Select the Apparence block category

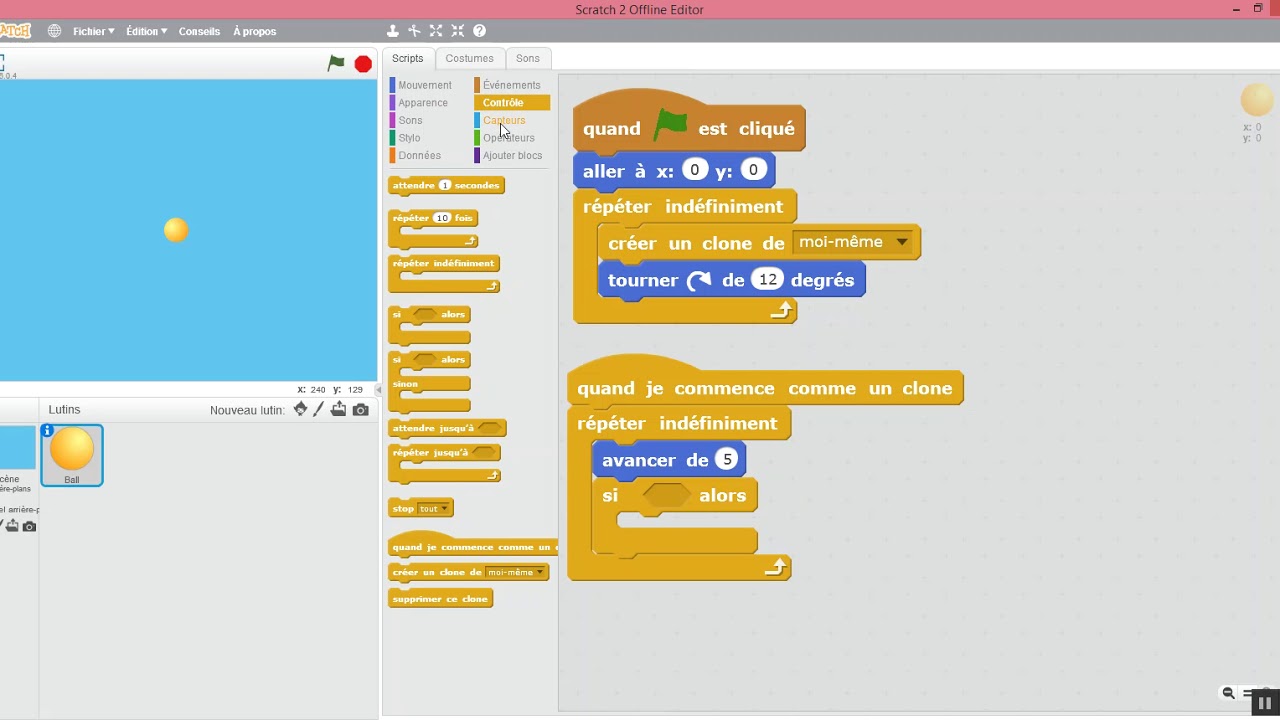coord(423,103)
